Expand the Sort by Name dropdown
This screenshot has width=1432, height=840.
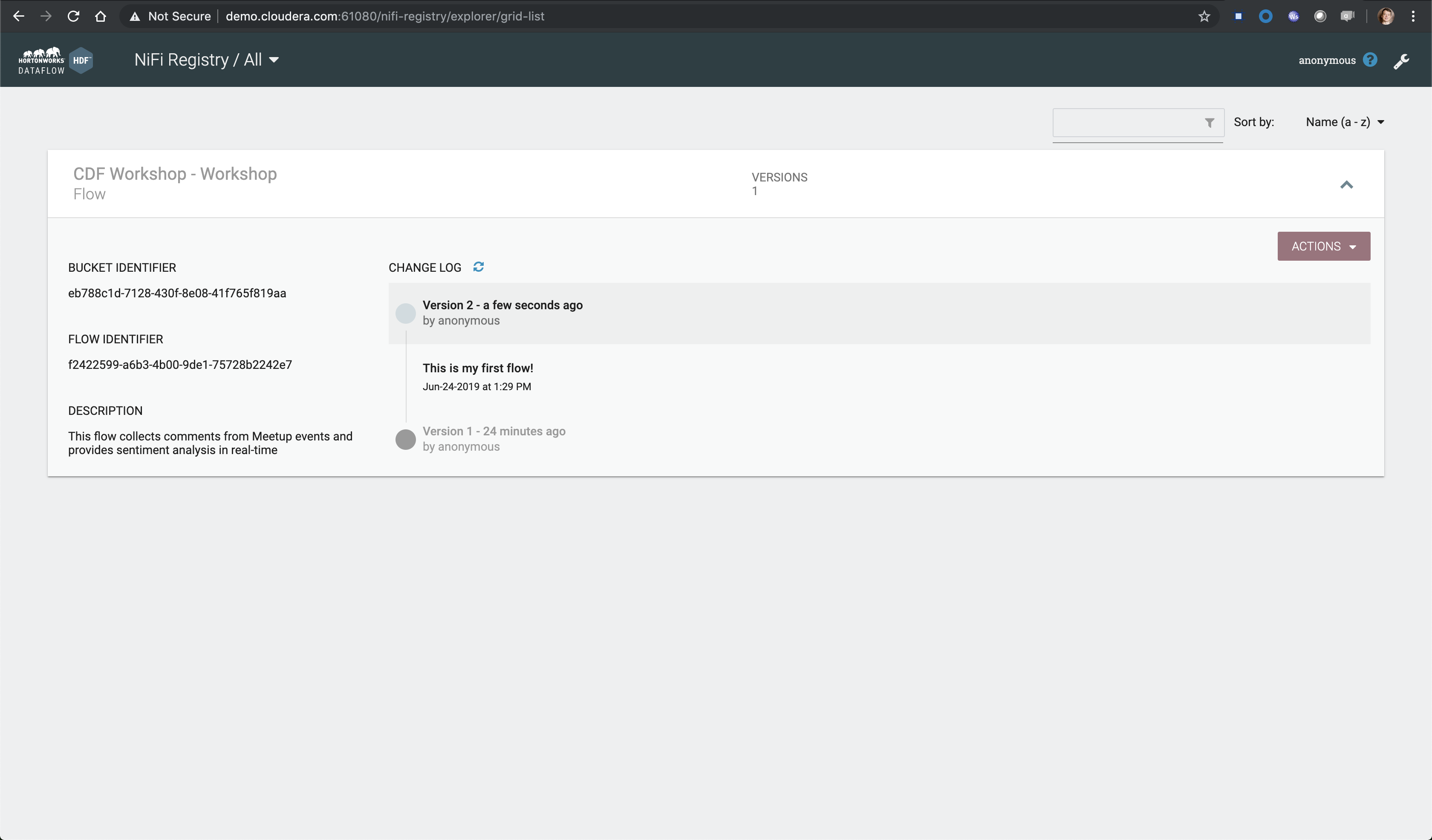tap(1345, 121)
